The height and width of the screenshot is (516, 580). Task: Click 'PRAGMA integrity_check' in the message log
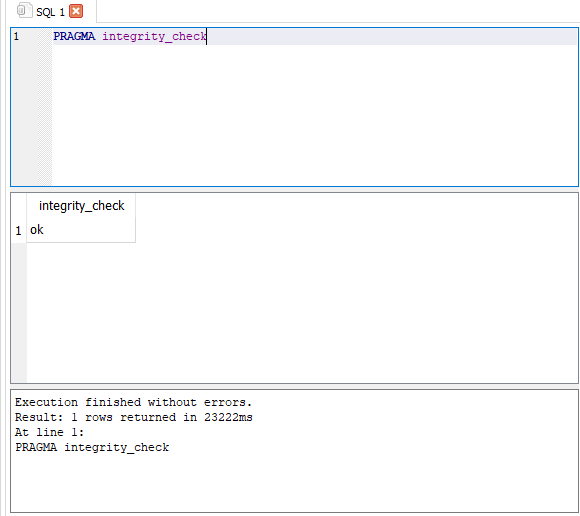[92, 447]
